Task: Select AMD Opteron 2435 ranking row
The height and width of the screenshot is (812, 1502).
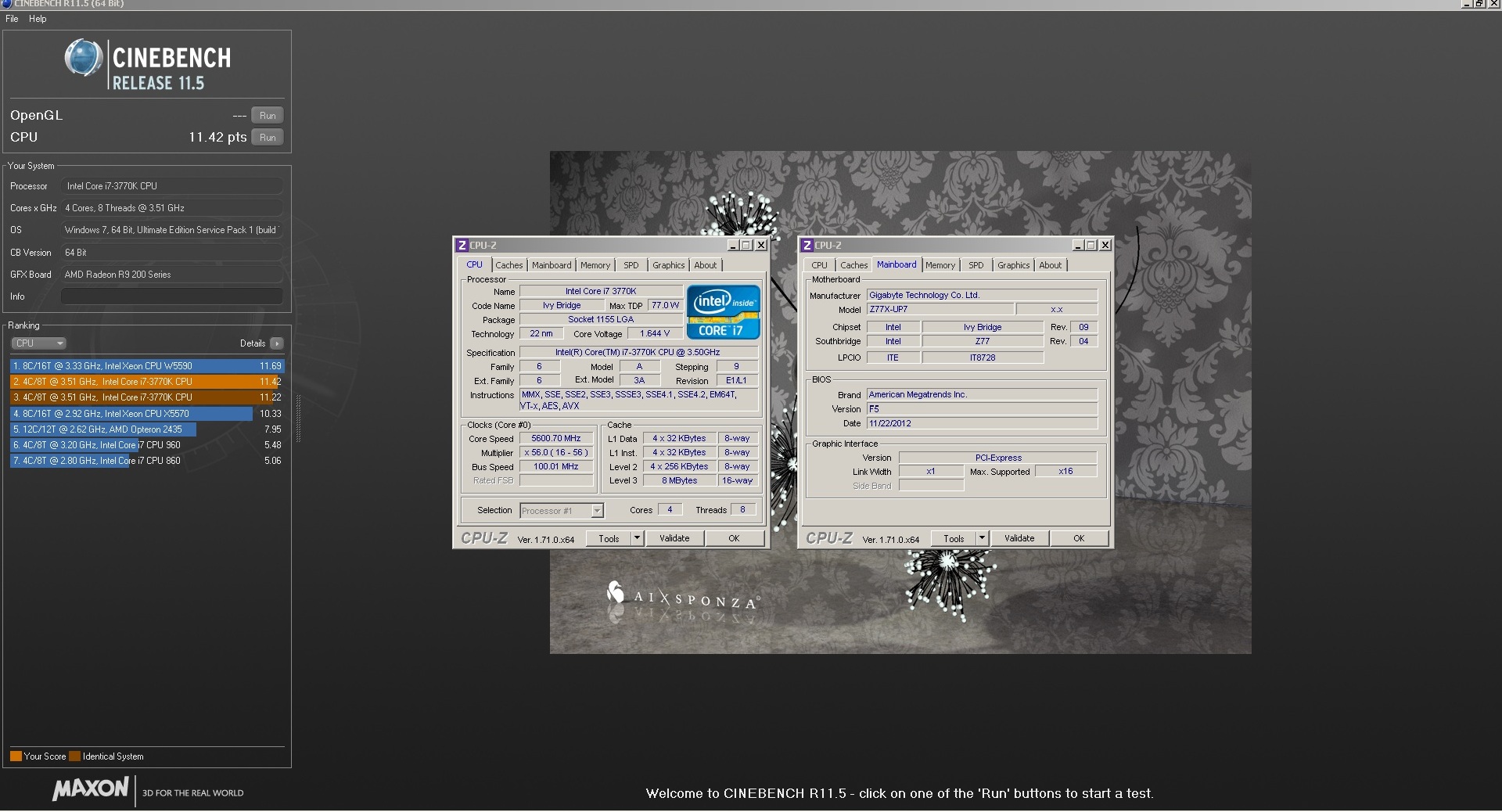Action: 147,429
